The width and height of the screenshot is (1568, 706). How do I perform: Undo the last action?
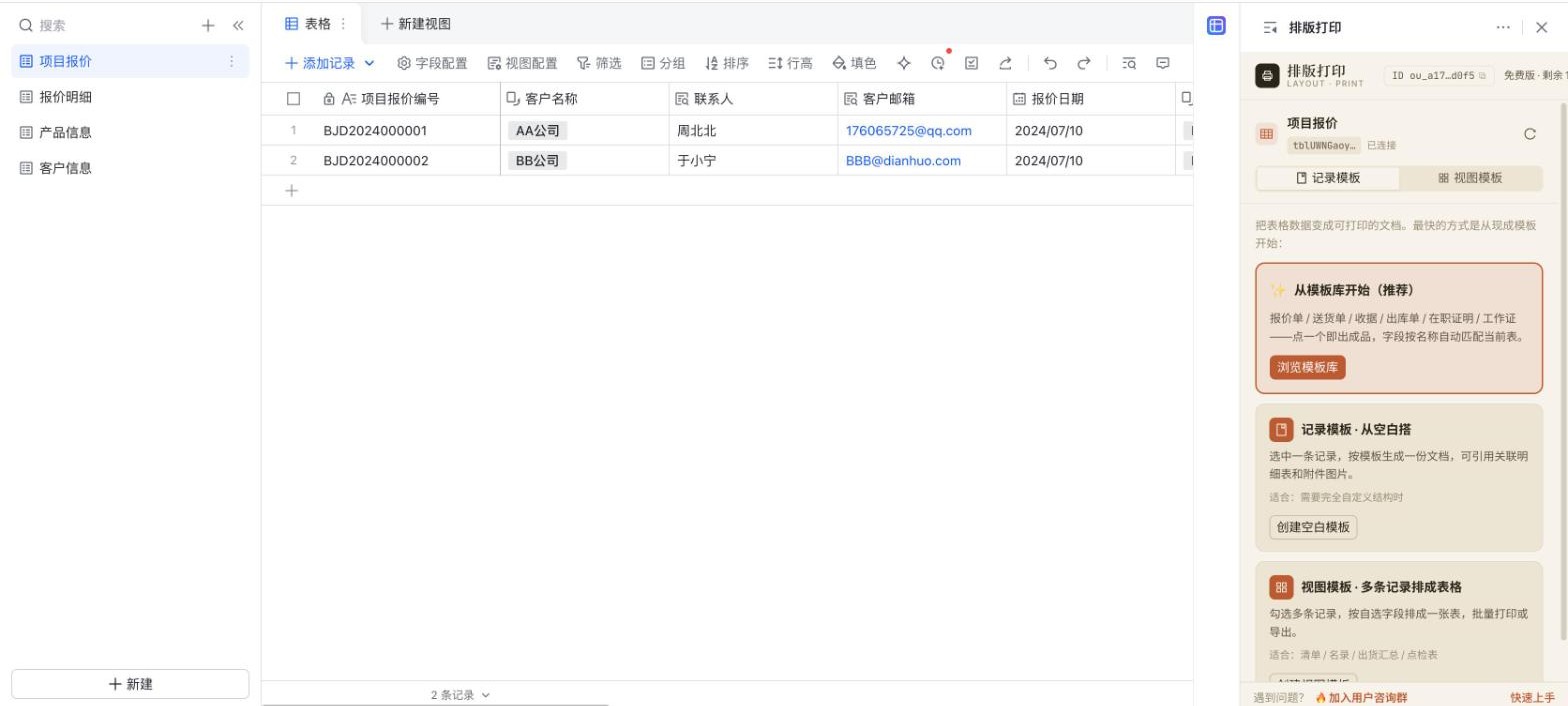[1050, 63]
